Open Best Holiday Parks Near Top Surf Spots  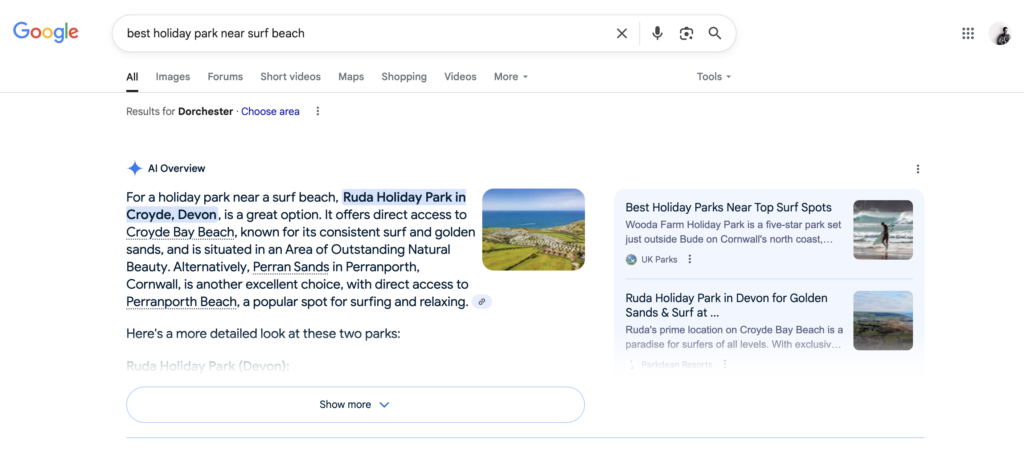[728, 208]
